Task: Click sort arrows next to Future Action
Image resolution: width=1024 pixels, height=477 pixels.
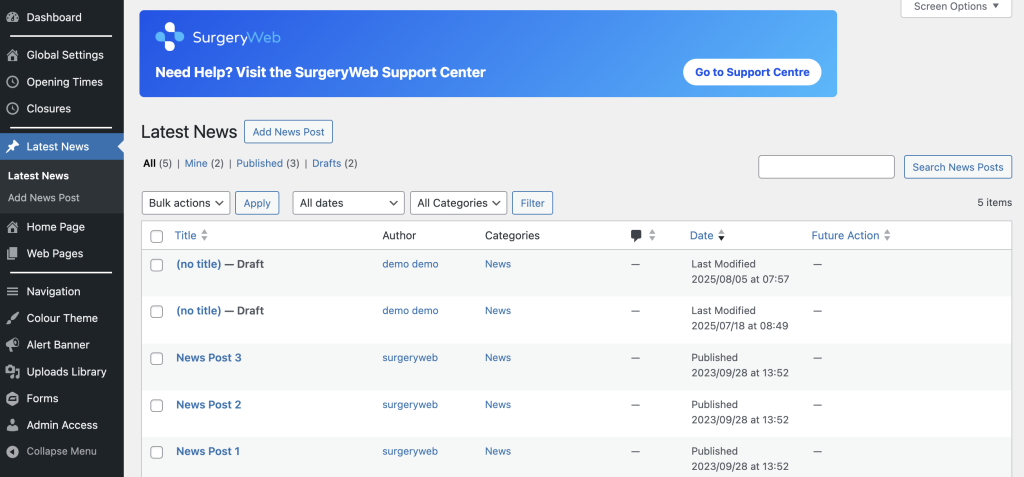Action: coord(887,236)
